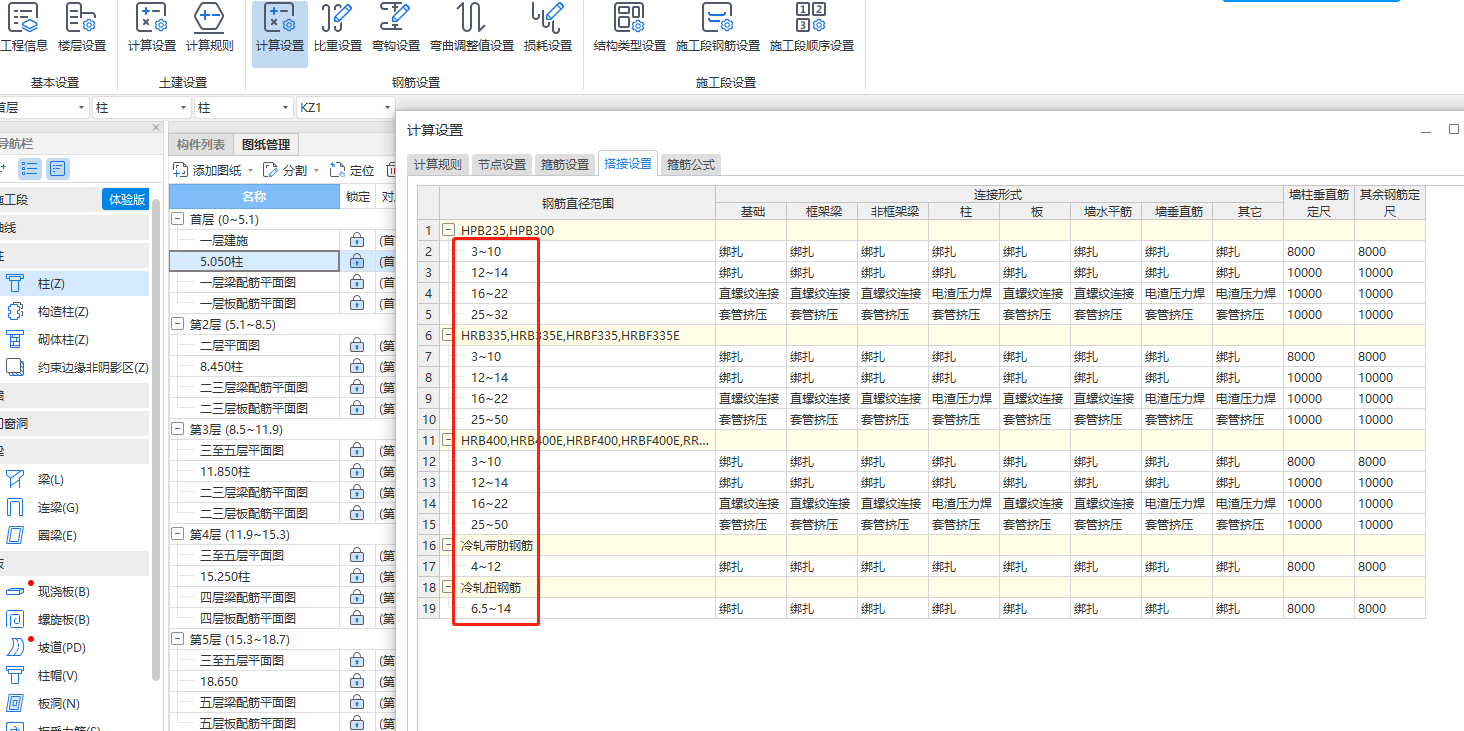Click 定位 in drawing management toolbar
This screenshot has height=731, width=1464.
(352, 171)
